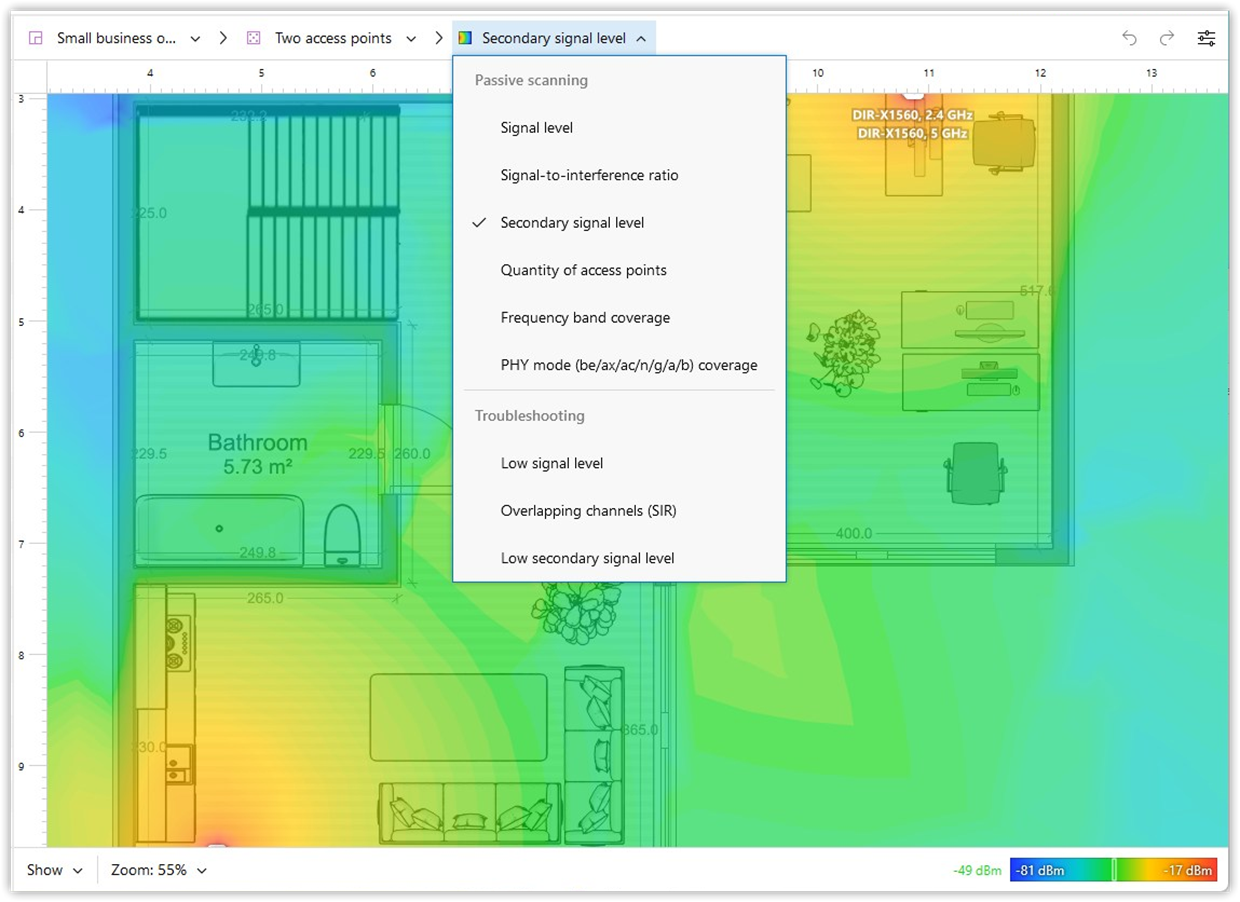Select Low secondary signal level
The width and height of the screenshot is (1240, 902).
pos(587,558)
